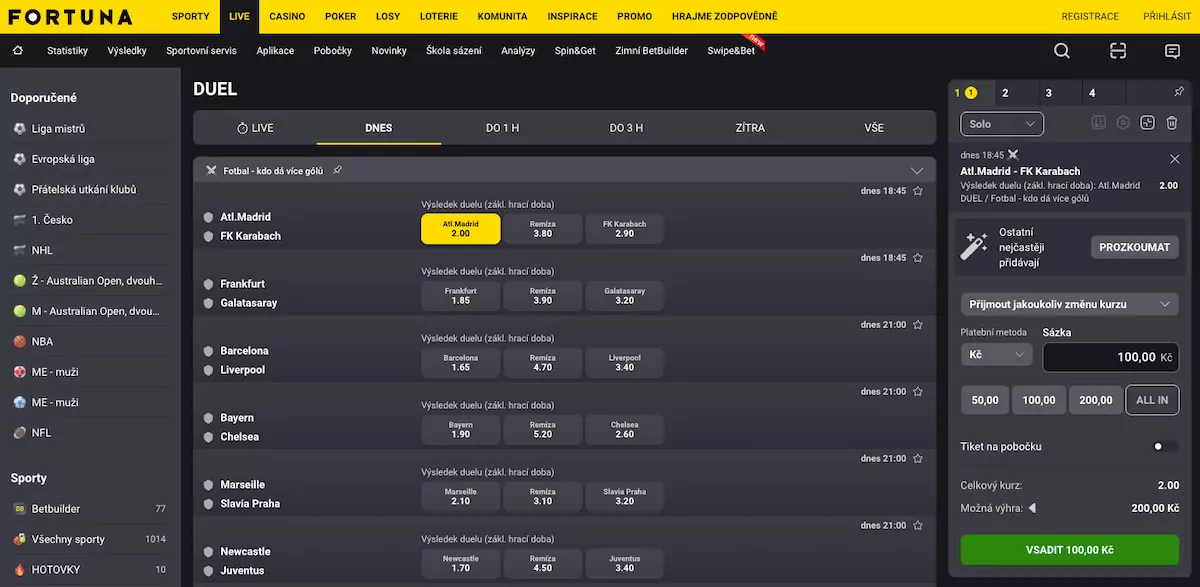
Task: Open the Solo bet type dropdown
Action: coord(1002,124)
